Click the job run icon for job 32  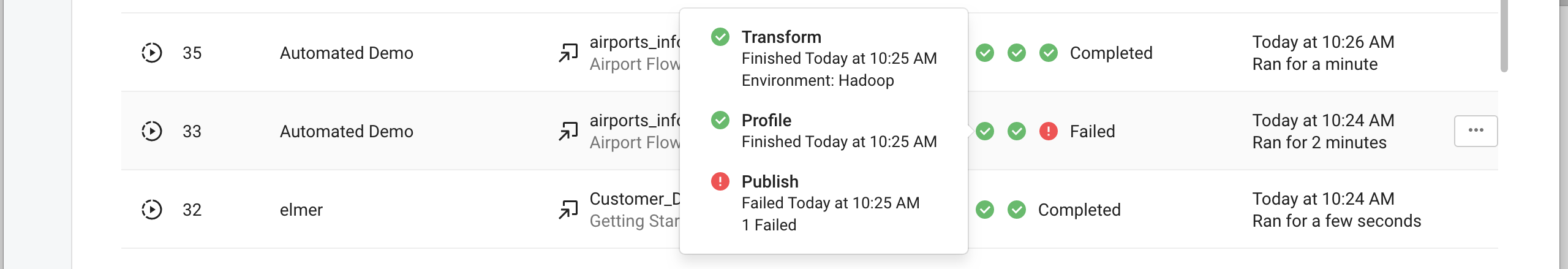point(151,210)
